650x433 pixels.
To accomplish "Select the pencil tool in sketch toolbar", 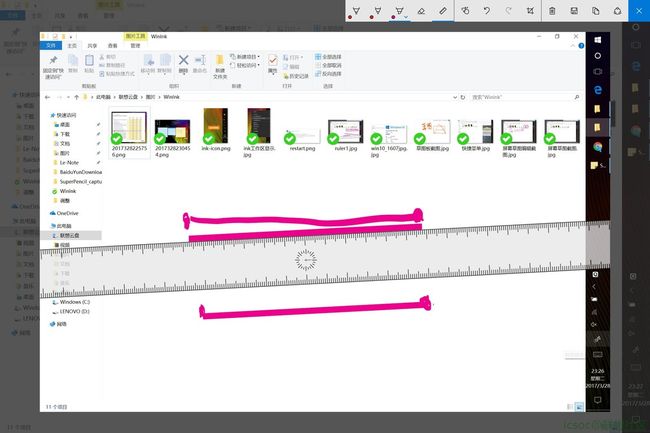I will 378,11.
